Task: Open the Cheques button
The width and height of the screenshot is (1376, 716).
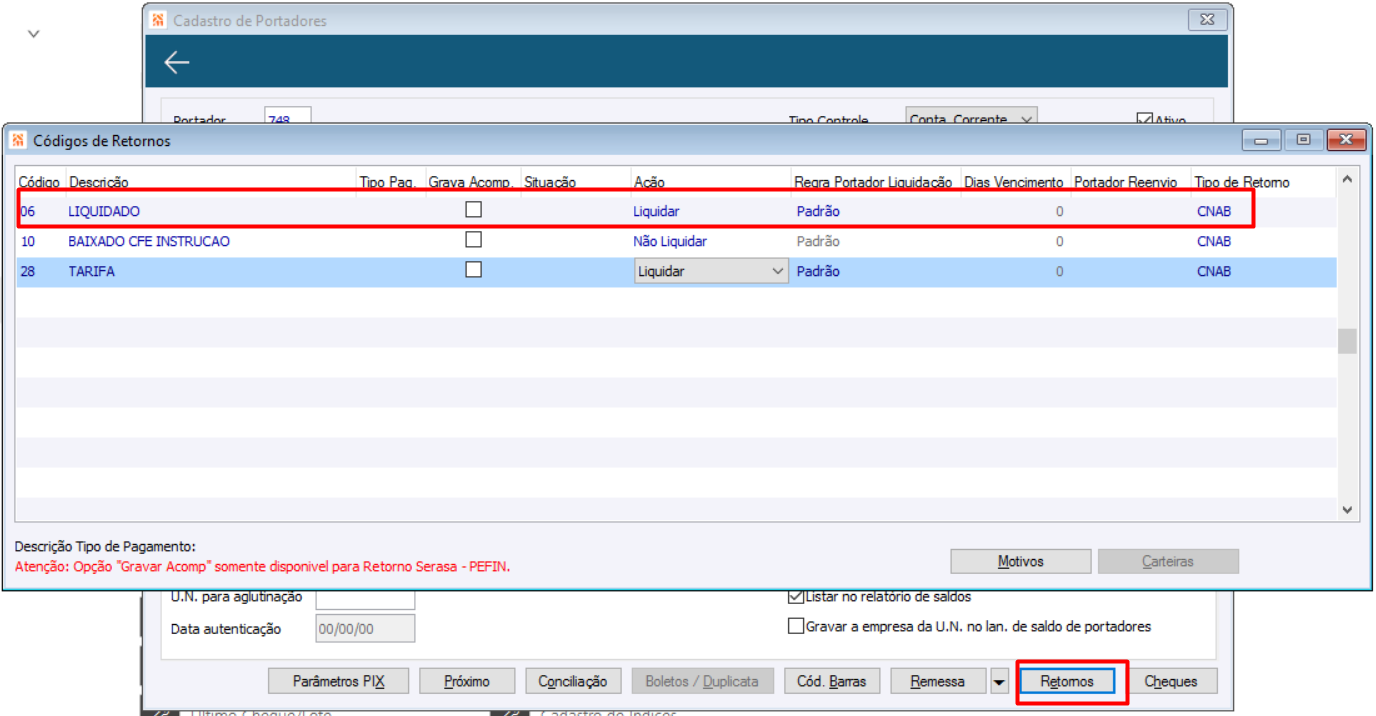Action: [1171, 682]
